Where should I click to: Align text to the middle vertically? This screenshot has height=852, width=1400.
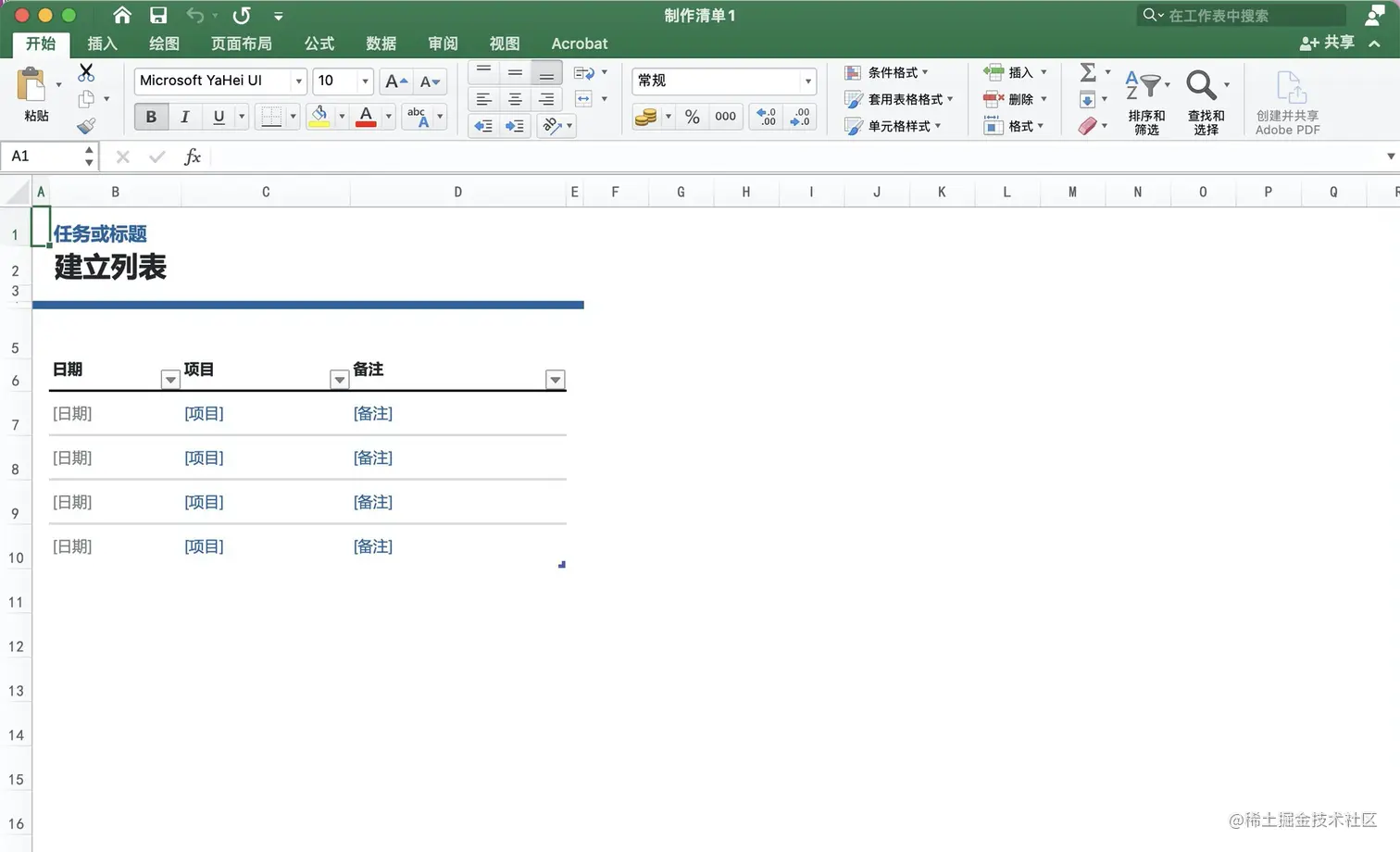(x=515, y=71)
